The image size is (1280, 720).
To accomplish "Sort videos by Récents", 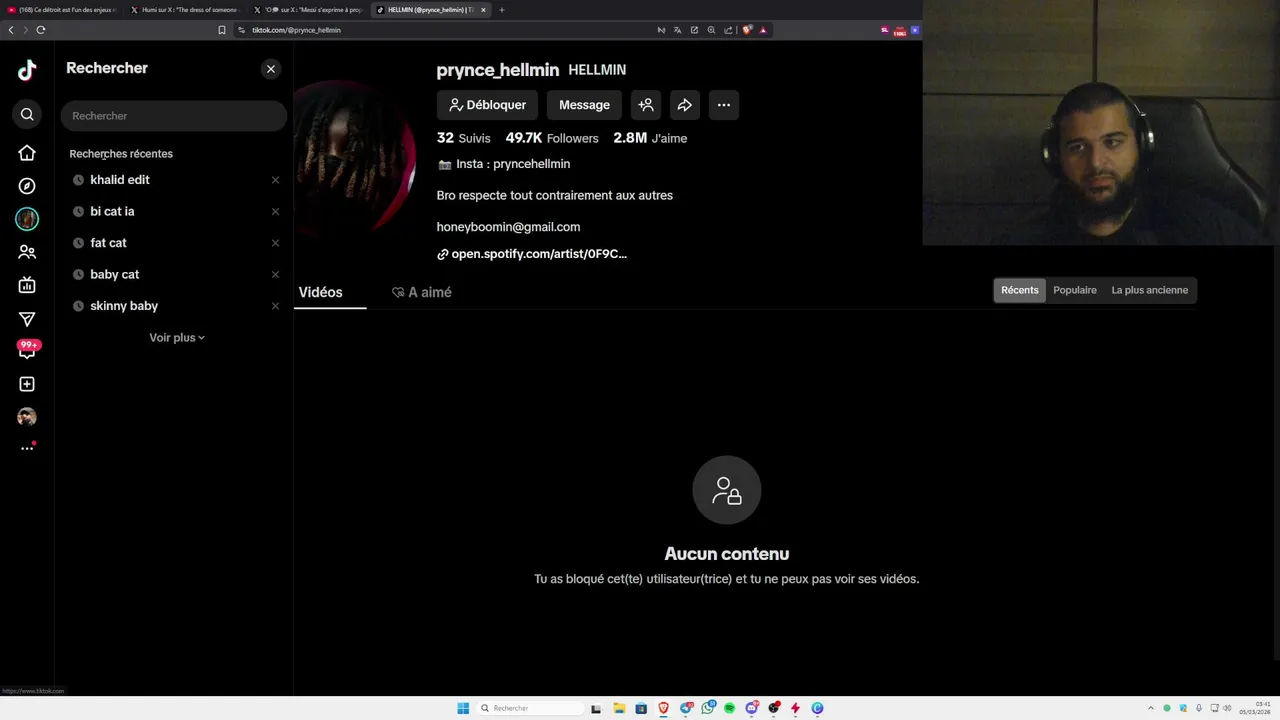I will pyautogui.click(x=1020, y=290).
